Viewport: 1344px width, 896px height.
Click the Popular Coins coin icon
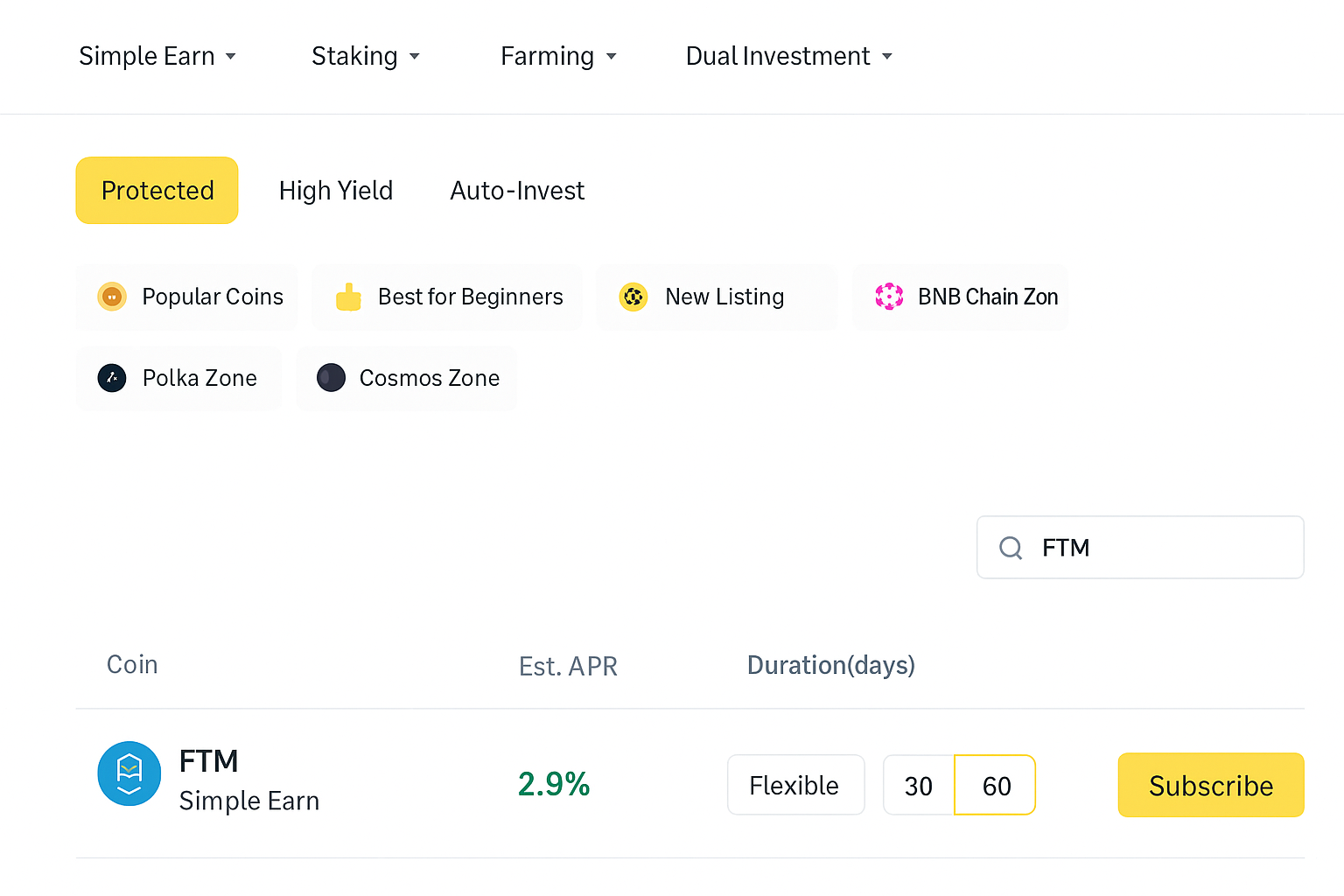coord(112,297)
